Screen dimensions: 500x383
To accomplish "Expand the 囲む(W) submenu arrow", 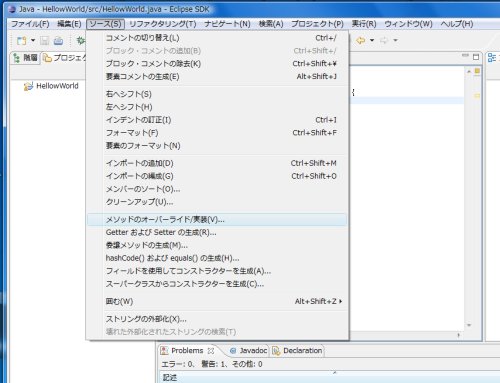I will [x=340, y=301].
